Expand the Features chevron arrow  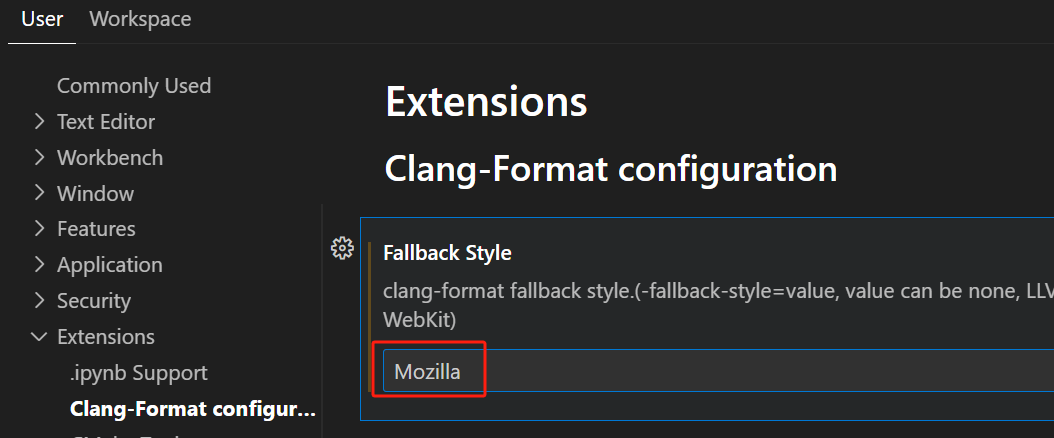point(39,229)
